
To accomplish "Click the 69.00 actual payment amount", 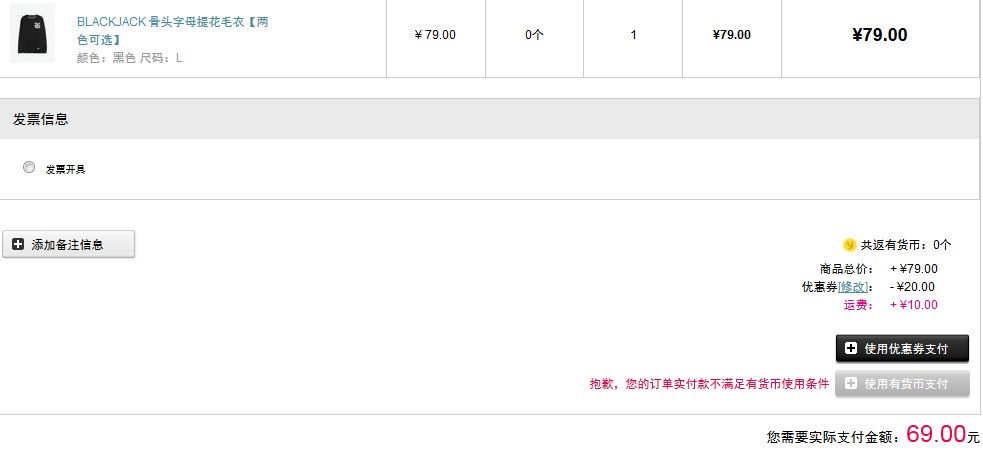I will 936,433.
